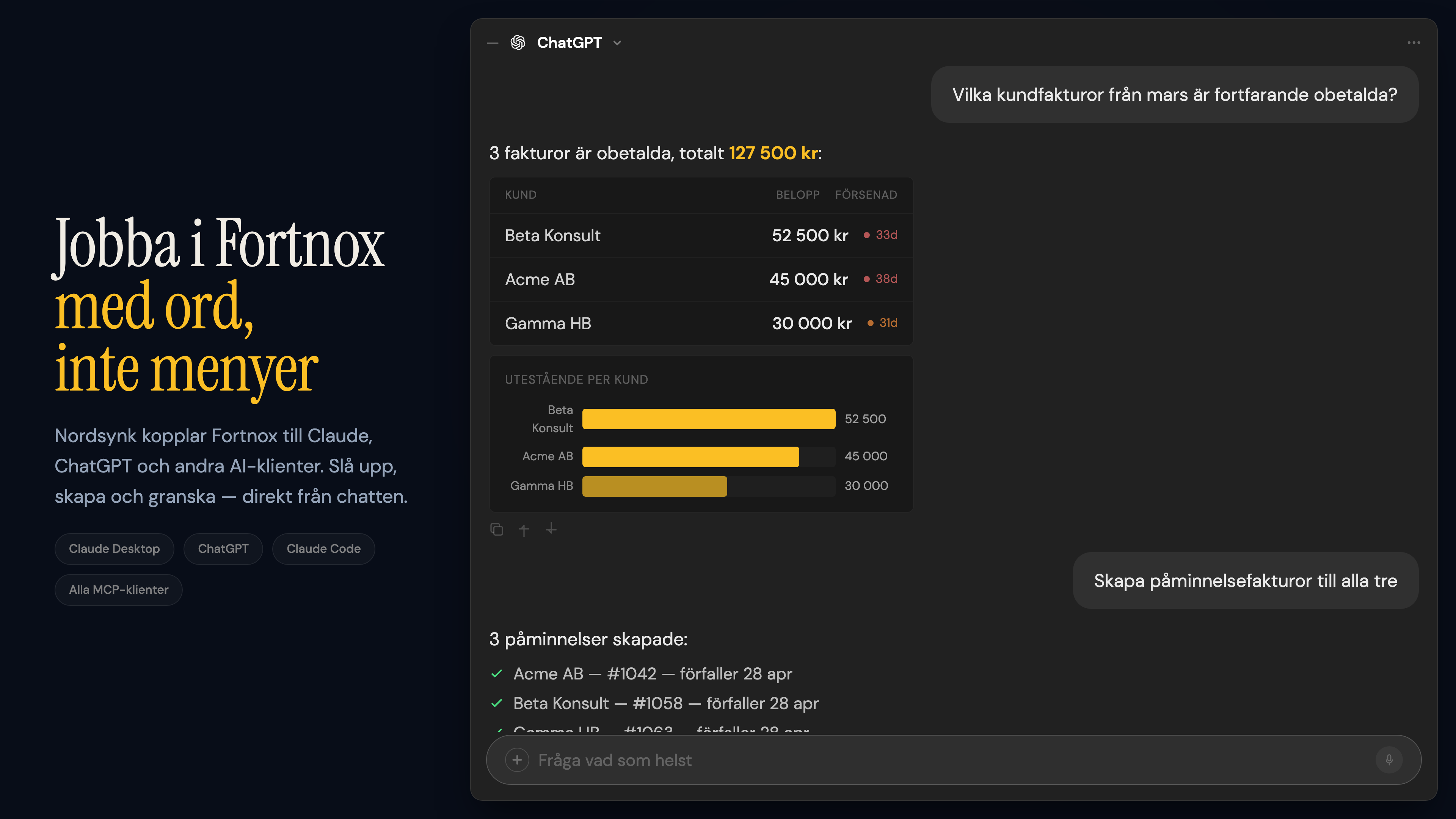This screenshot has height=819, width=1456.
Task: Click the 33d overdue indicator
Action: (880, 235)
